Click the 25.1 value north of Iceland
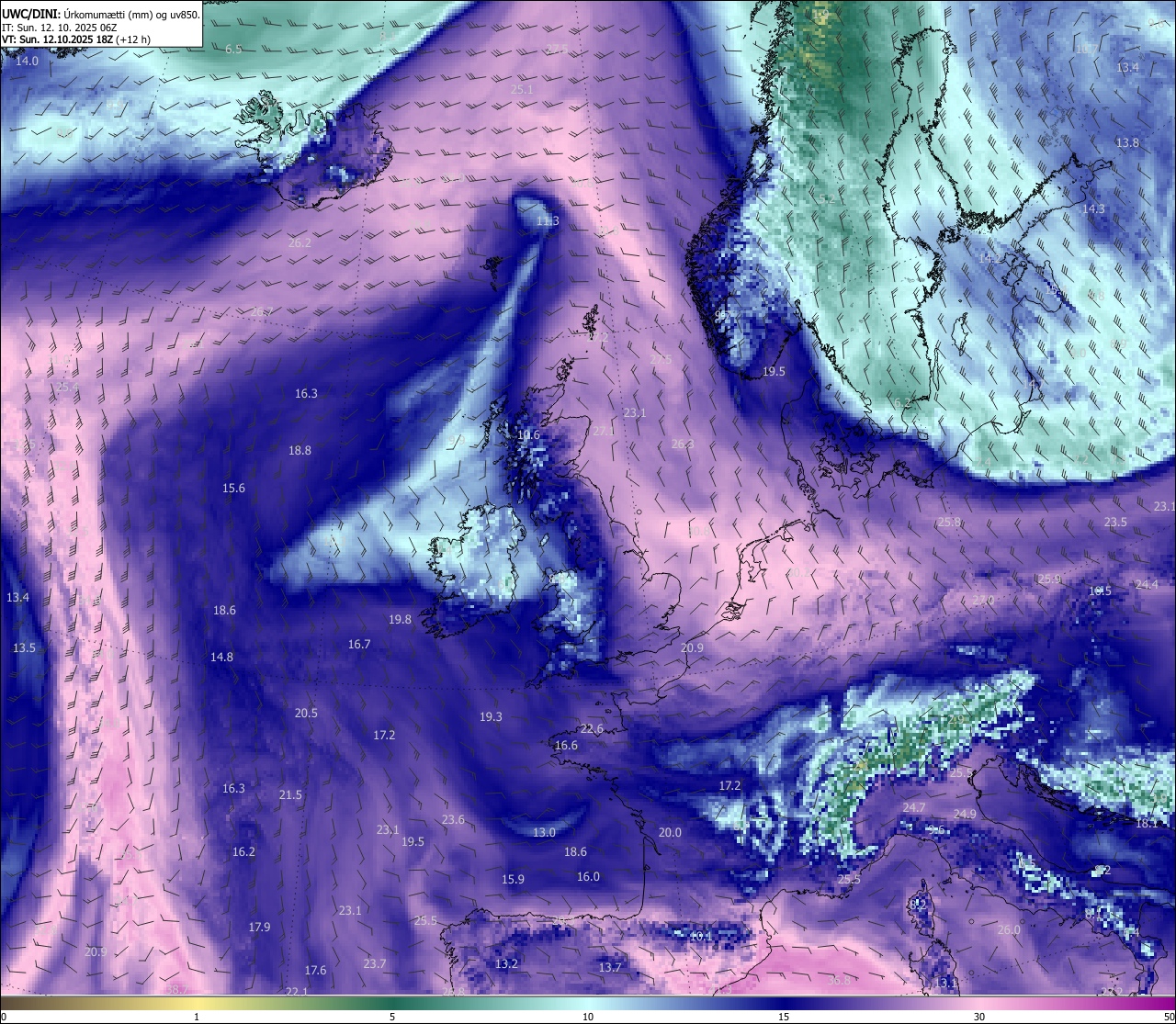 (x=522, y=89)
